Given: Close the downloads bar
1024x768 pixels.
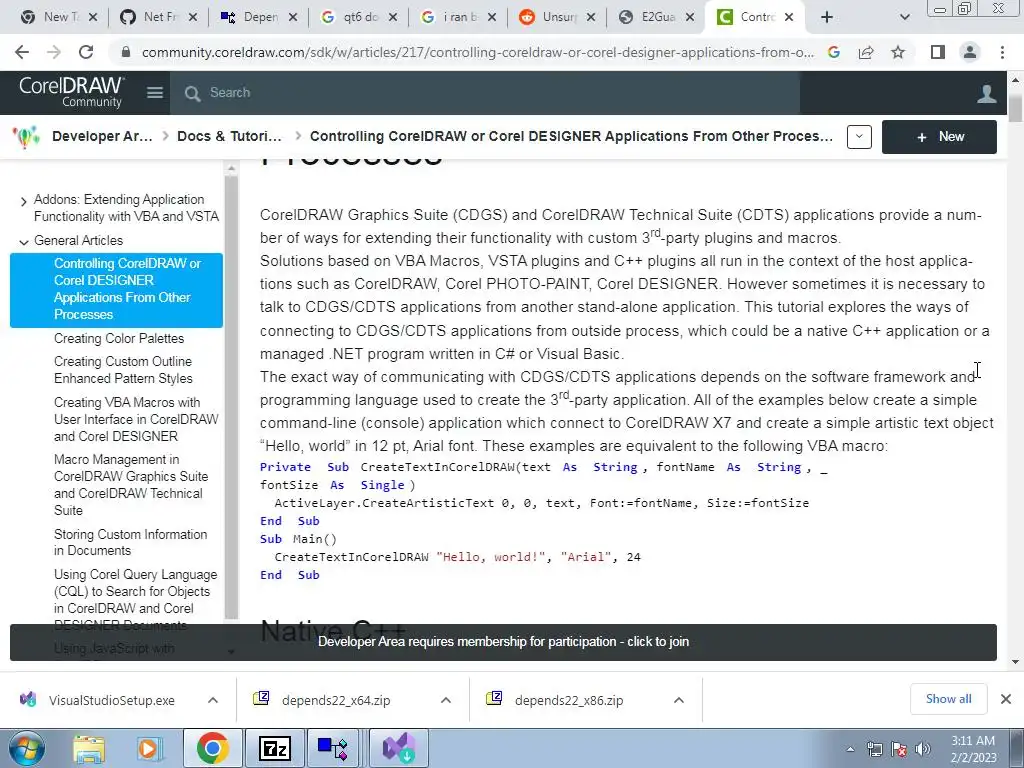Looking at the screenshot, I should [x=1006, y=699].
